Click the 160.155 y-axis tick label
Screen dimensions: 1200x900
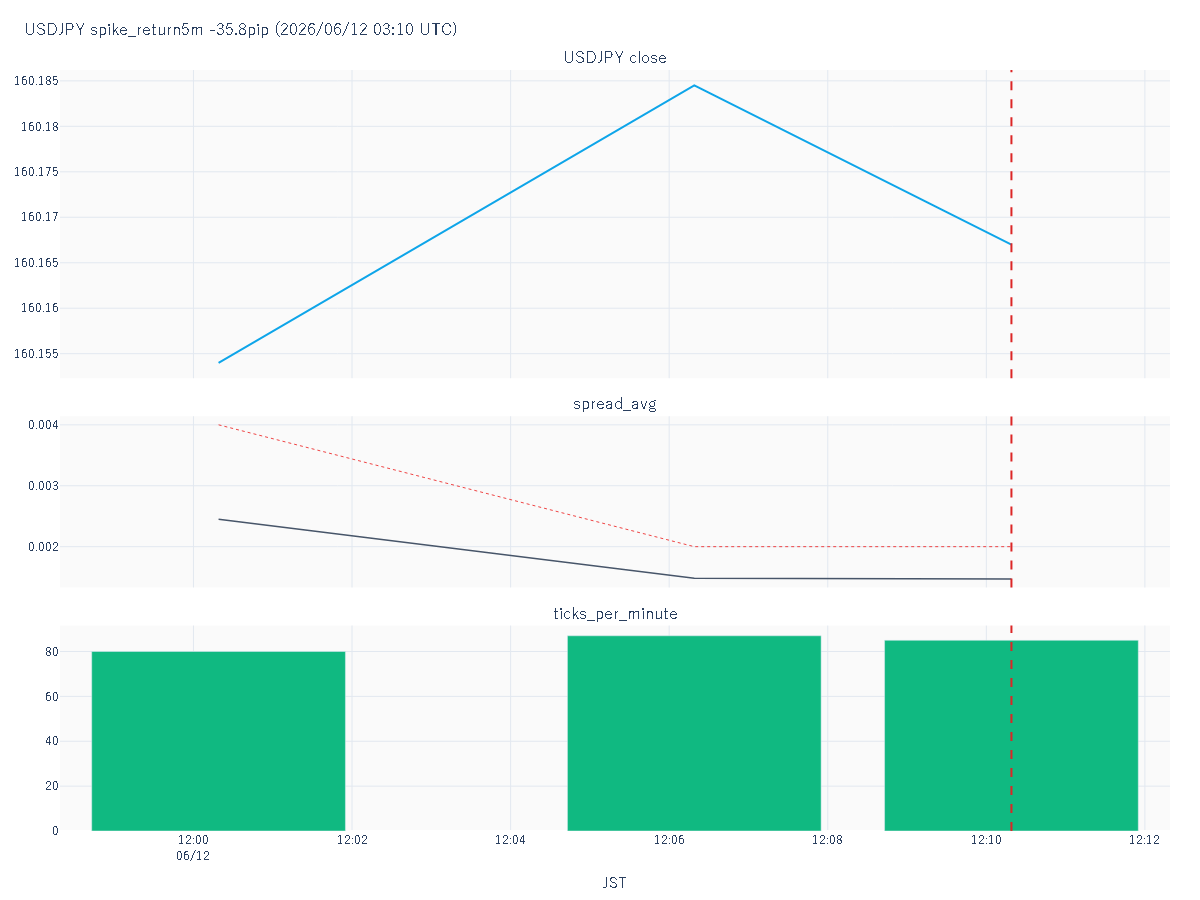36,354
